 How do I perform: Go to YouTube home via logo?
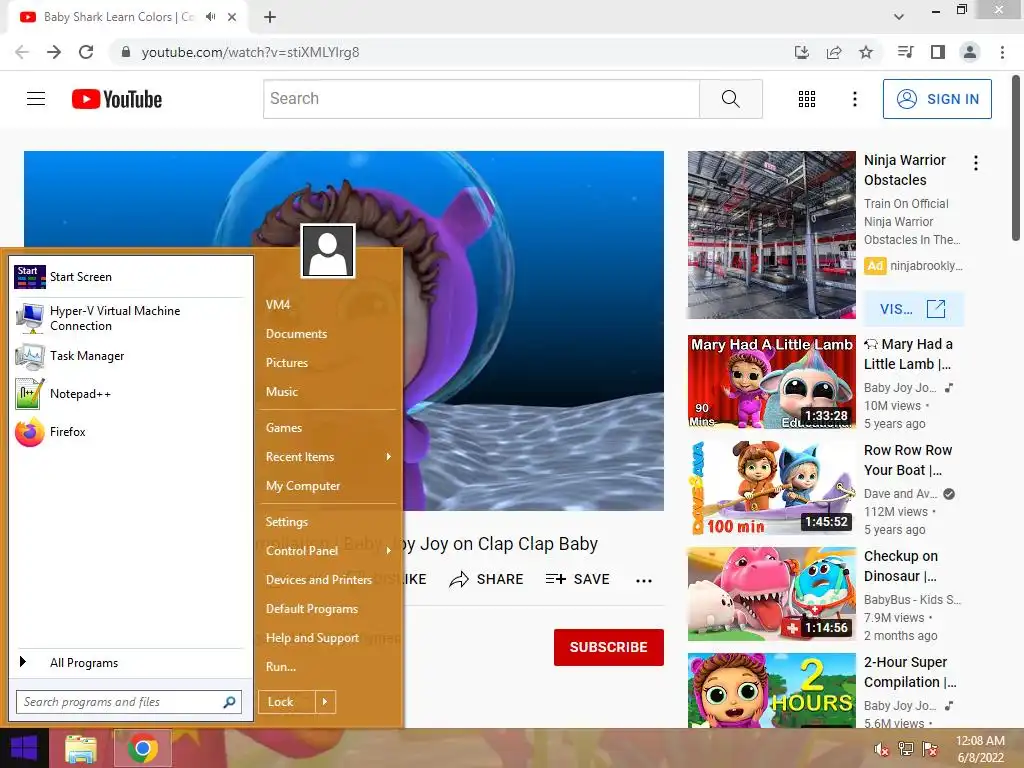(x=117, y=99)
